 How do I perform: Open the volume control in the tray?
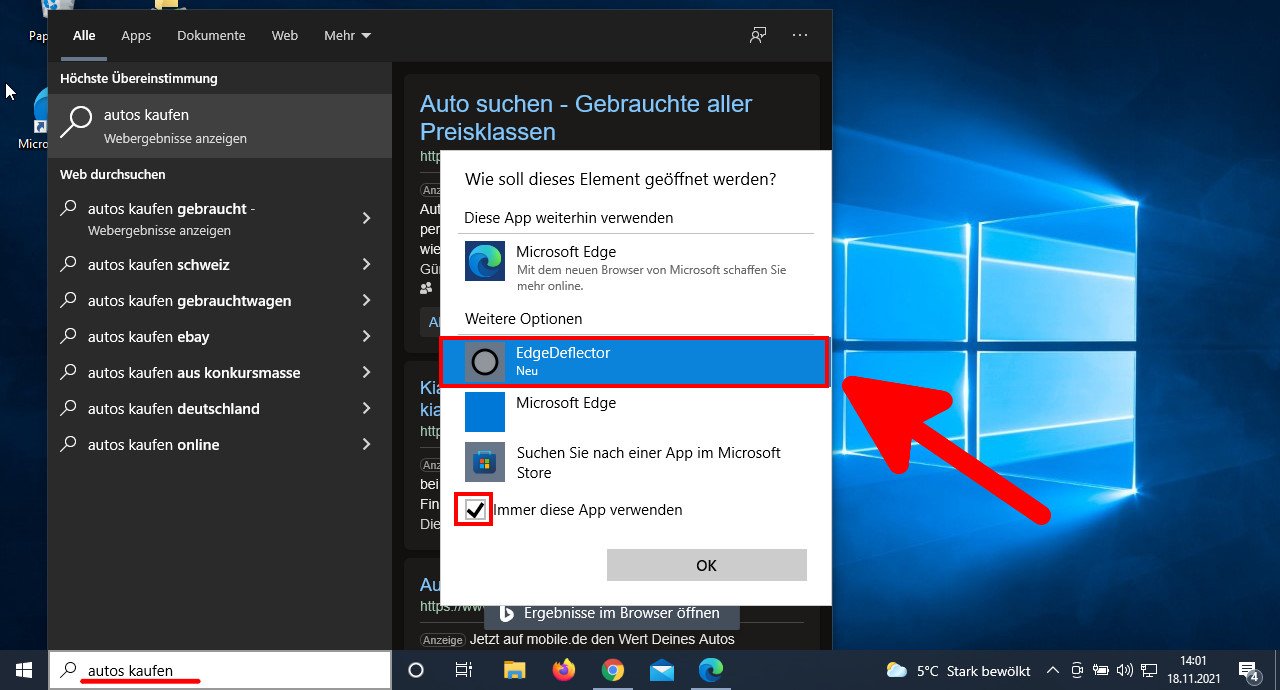pyautogui.click(x=1124, y=670)
